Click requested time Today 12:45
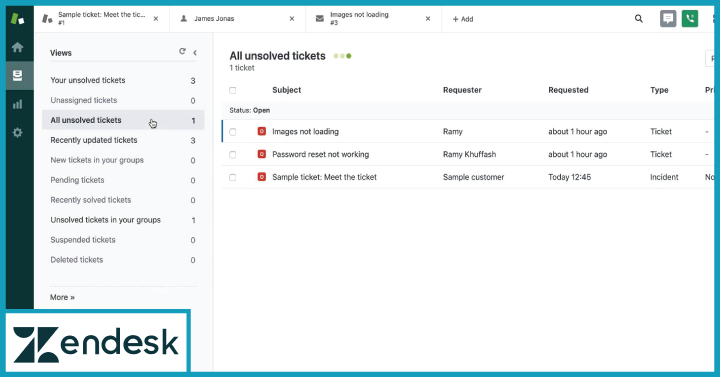The height and width of the screenshot is (377, 720). point(569,177)
